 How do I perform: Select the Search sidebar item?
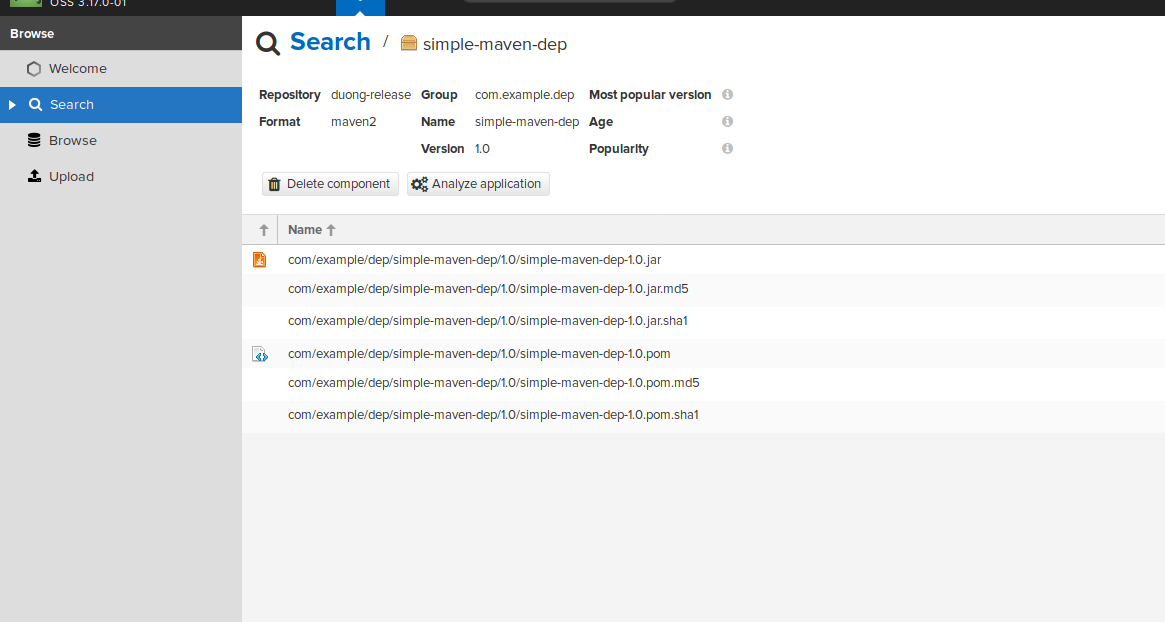tap(121, 105)
